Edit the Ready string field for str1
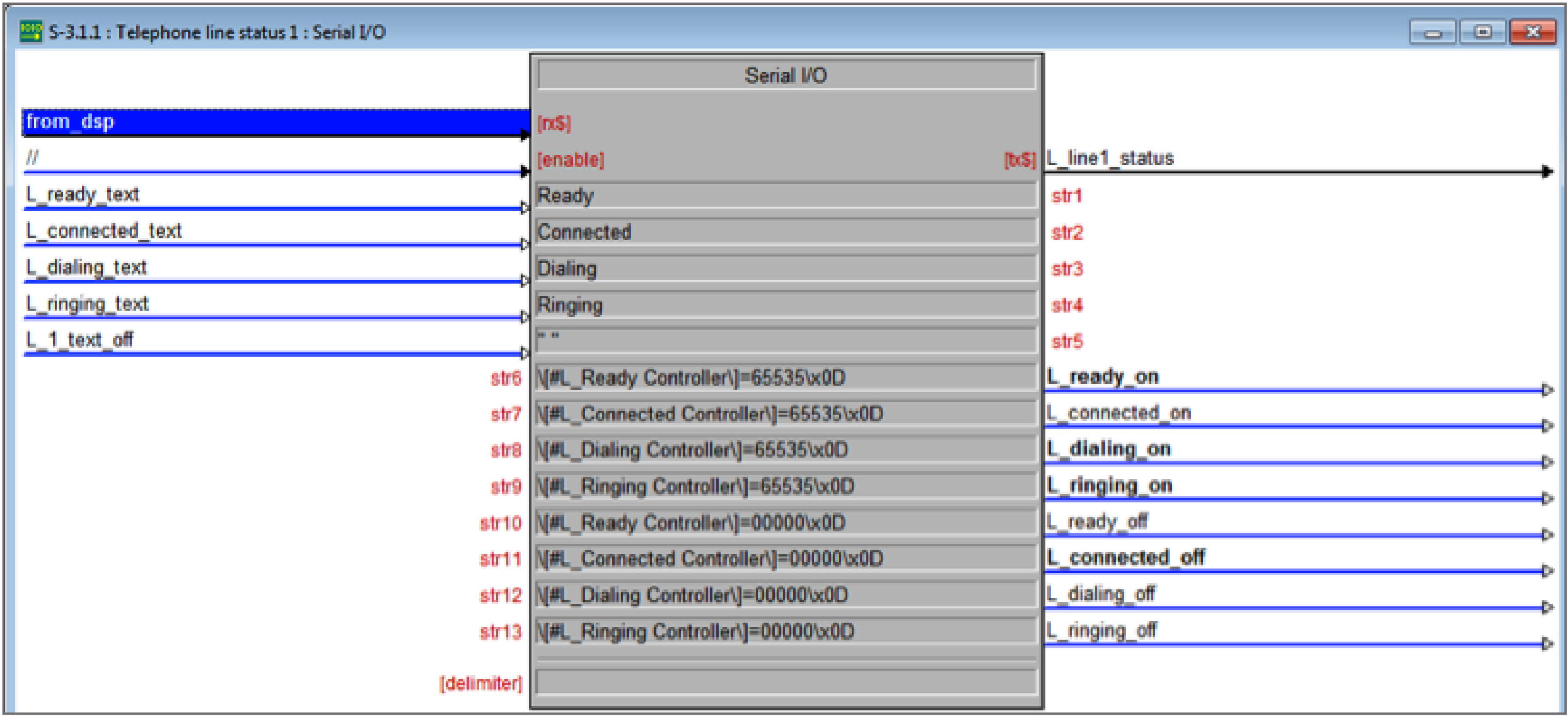Viewport: 1568px width, 716px height. pyautogui.click(x=782, y=196)
